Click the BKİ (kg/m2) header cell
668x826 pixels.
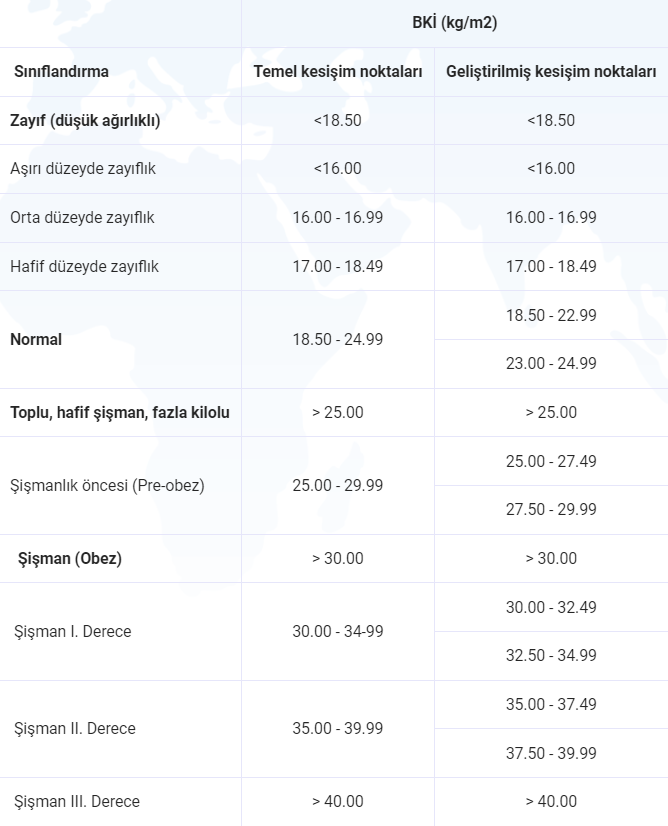pos(454,23)
